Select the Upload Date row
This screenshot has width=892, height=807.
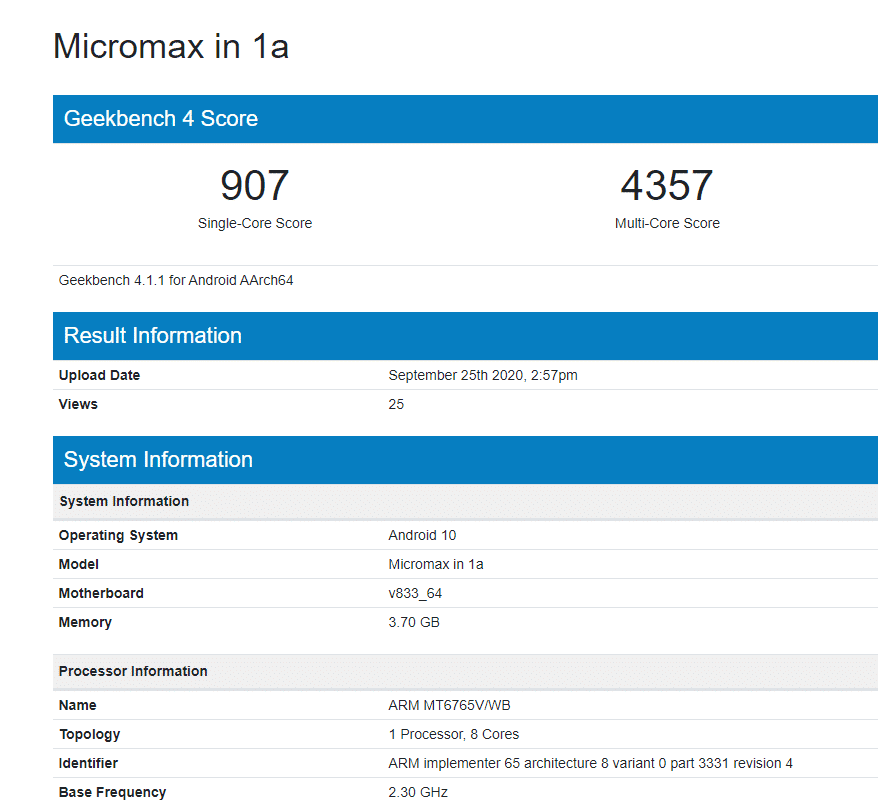(300, 375)
